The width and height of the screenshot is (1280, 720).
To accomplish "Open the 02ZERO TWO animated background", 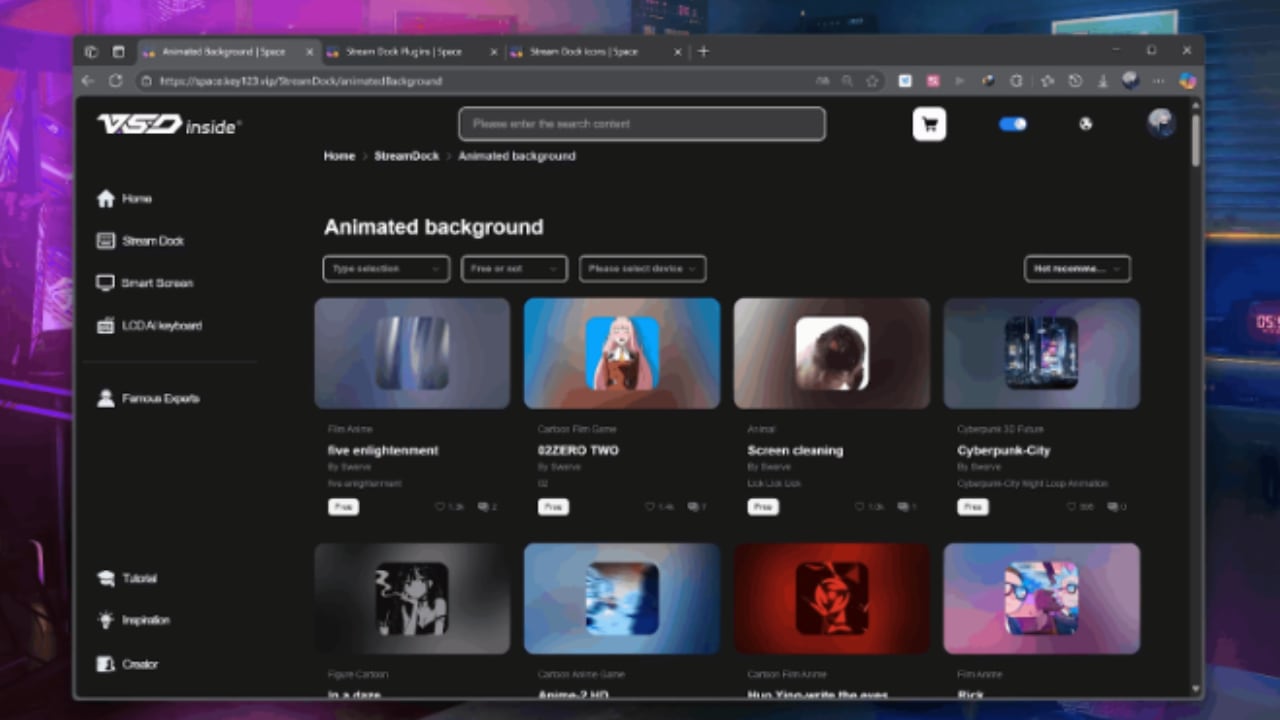I will (x=621, y=353).
